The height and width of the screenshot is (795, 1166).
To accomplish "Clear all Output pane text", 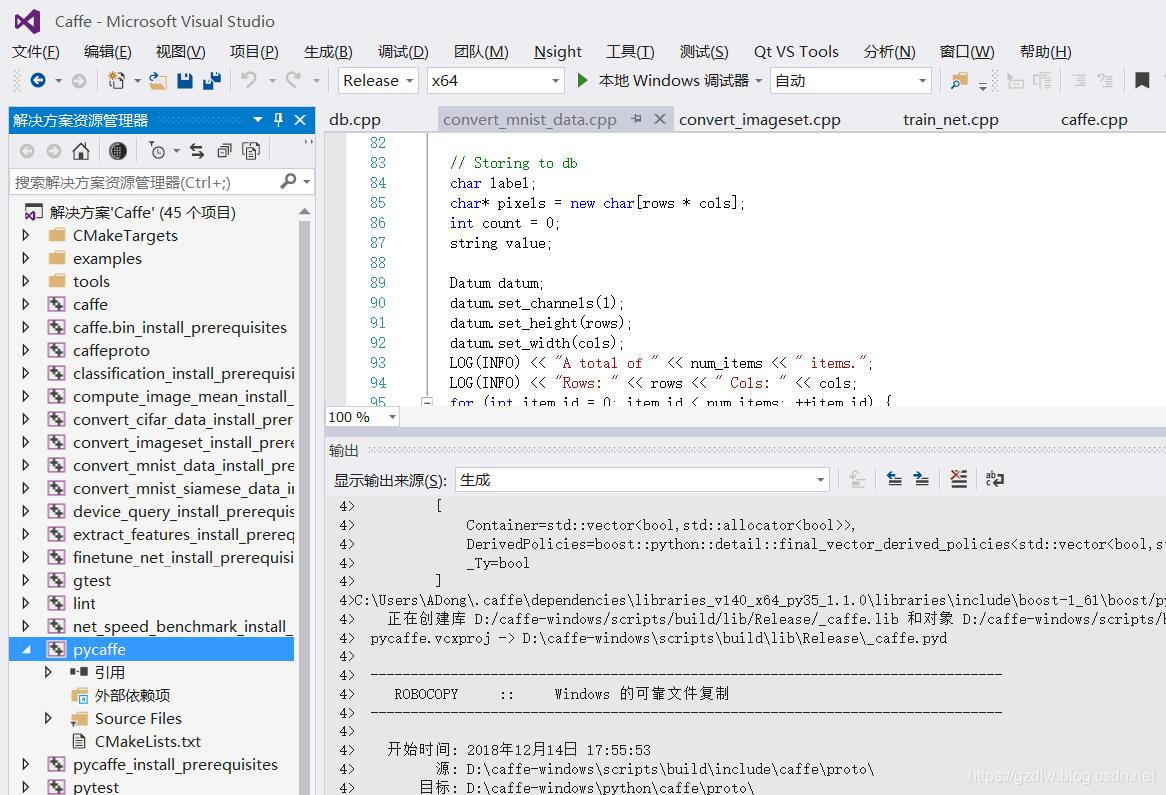I will coord(959,480).
